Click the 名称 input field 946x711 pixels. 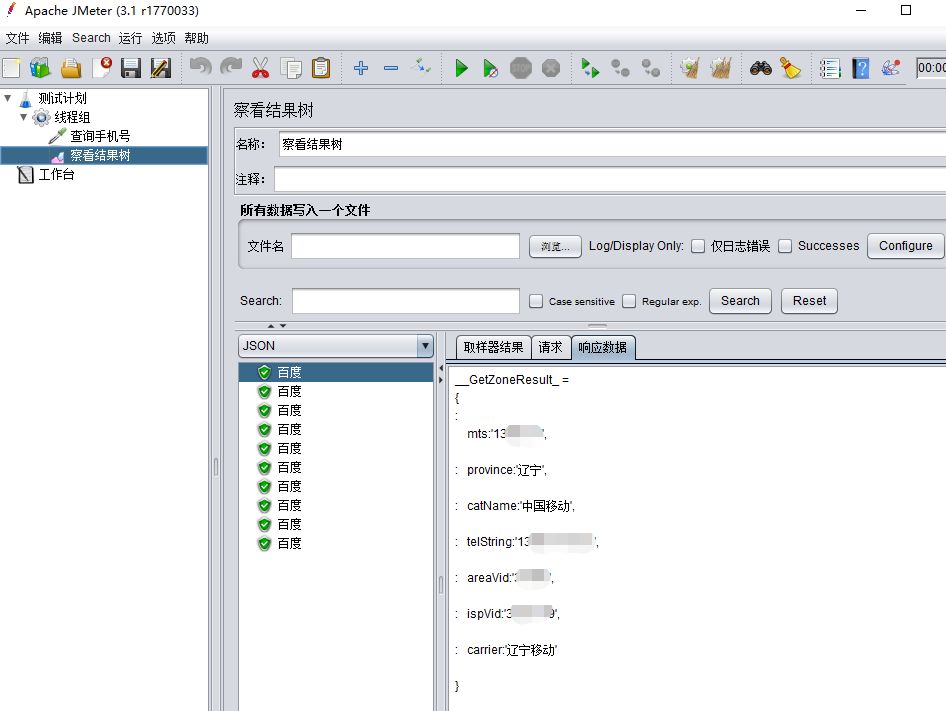coord(612,145)
